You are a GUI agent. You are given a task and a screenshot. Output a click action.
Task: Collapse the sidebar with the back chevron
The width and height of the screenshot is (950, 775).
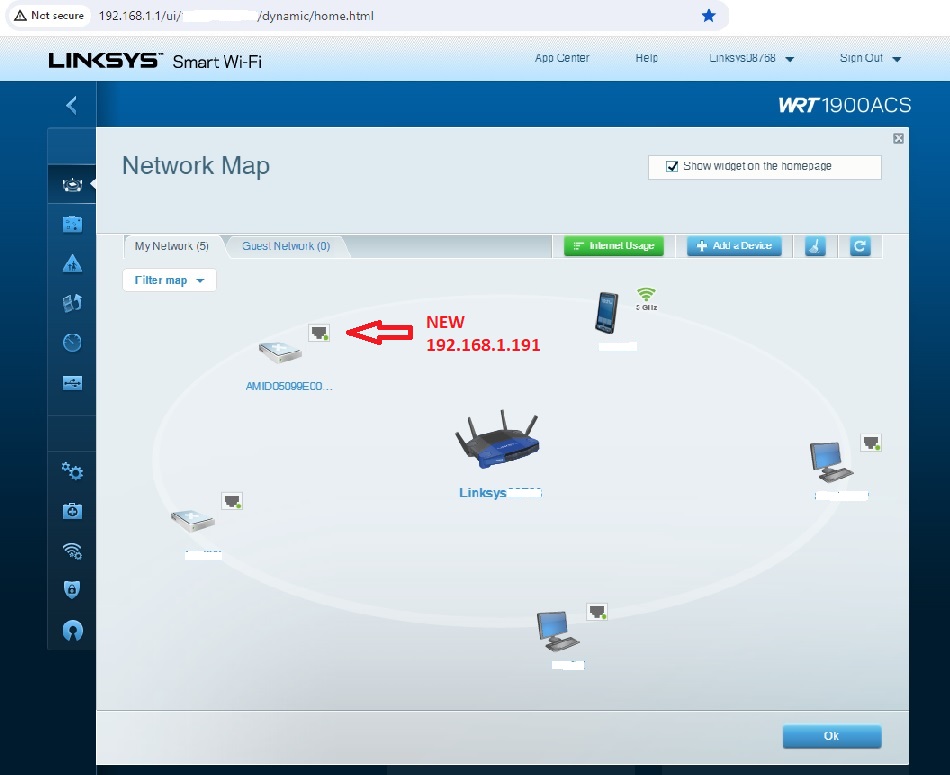coord(71,105)
